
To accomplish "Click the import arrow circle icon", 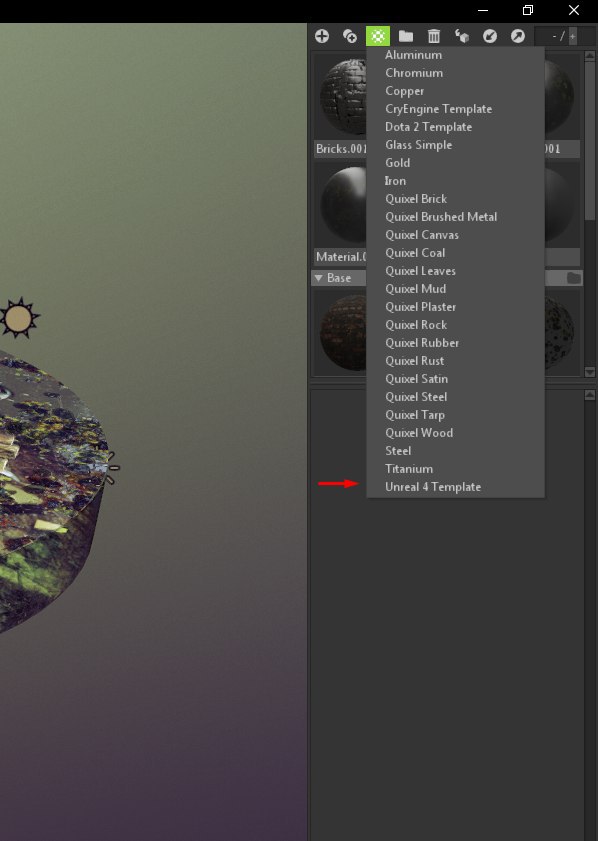I will coord(490,36).
